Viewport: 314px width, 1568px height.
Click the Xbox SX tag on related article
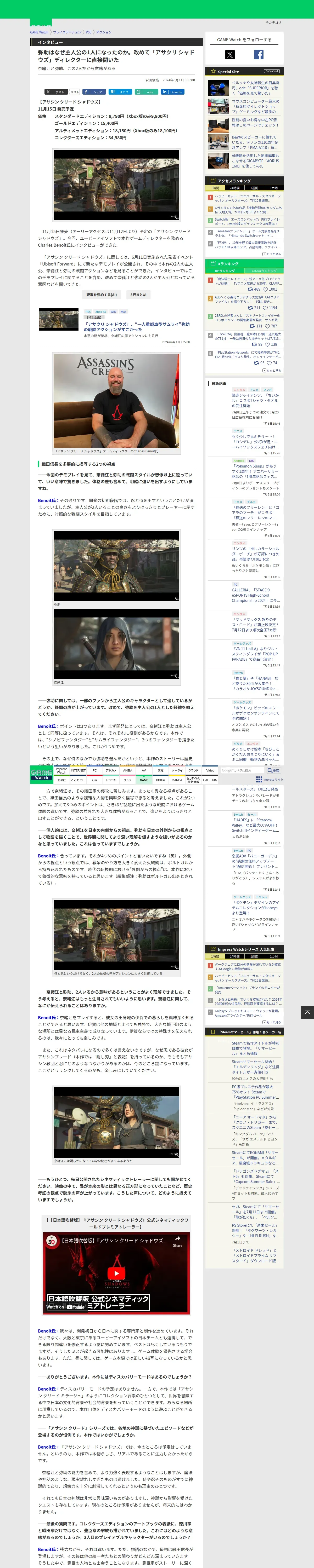[100, 312]
